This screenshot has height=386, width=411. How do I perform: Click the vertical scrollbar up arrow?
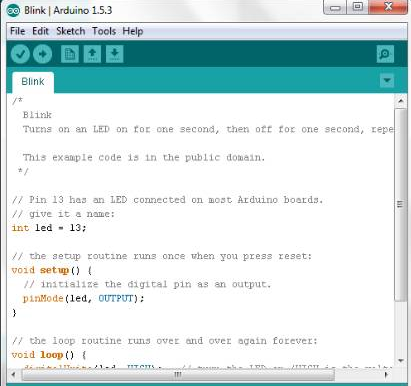coord(401,101)
